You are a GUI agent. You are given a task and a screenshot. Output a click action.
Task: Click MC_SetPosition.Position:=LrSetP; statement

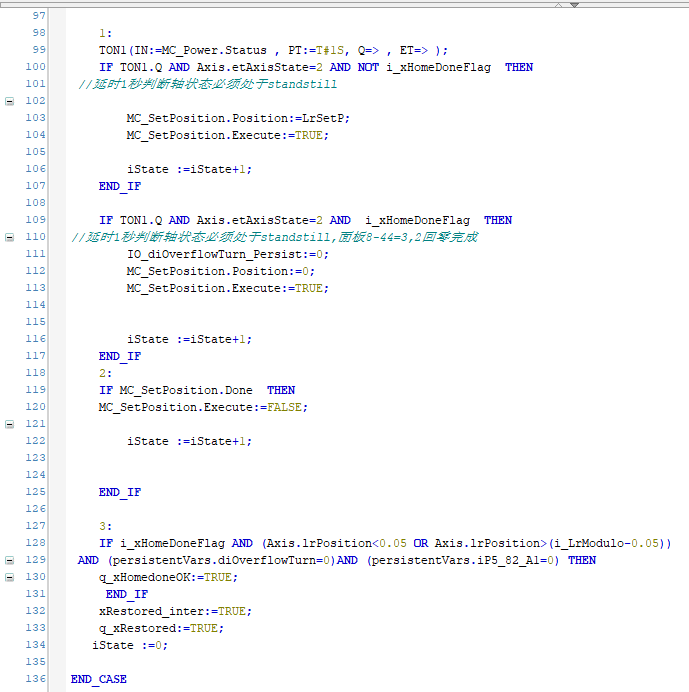(x=238, y=118)
